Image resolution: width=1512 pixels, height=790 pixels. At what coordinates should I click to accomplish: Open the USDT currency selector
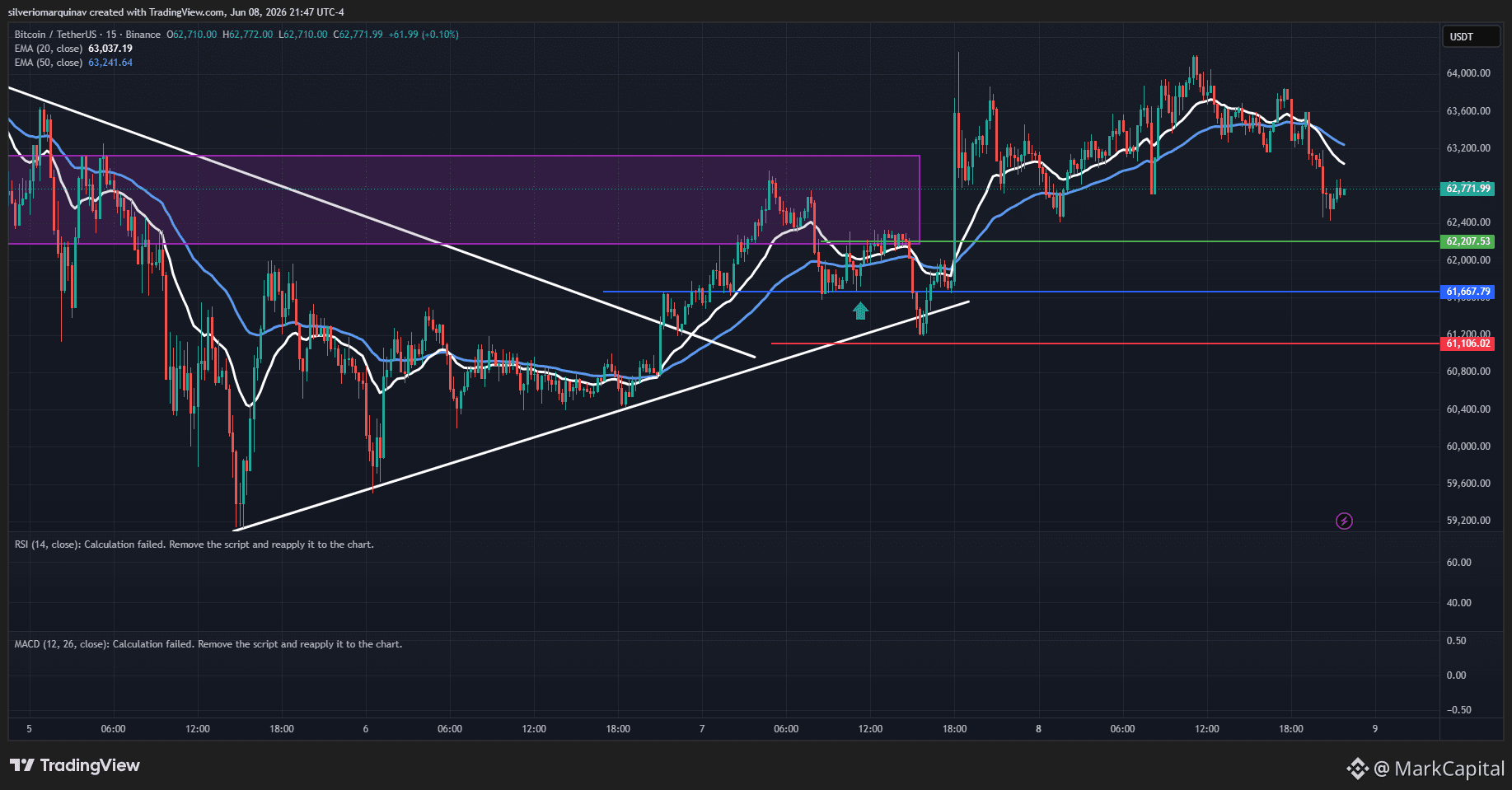(x=1471, y=36)
